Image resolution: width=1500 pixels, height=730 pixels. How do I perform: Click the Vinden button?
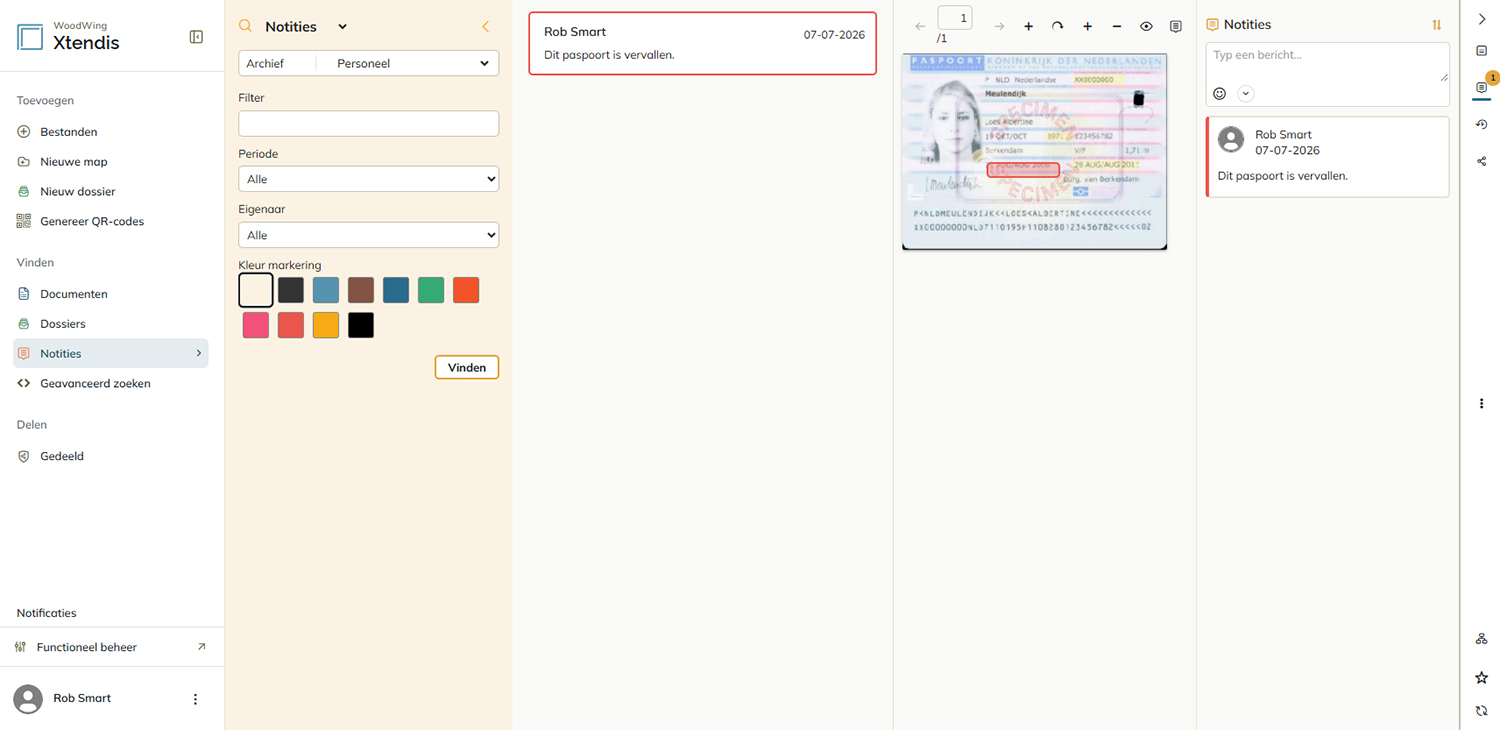pyautogui.click(x=467, y=367)
